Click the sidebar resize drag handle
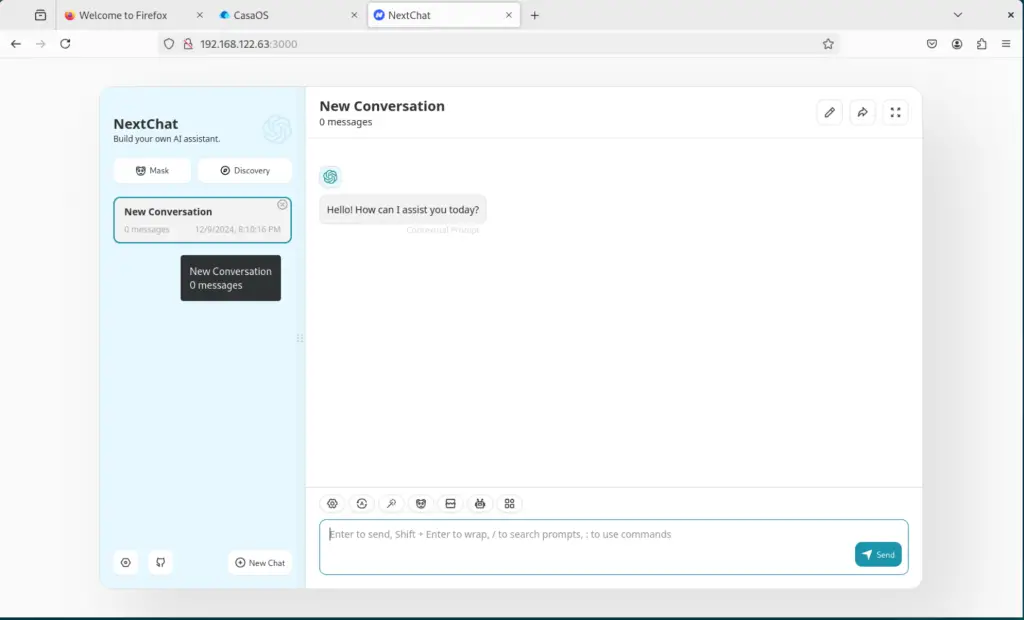This screenshot has width=1024, height=620. point(300,338)
